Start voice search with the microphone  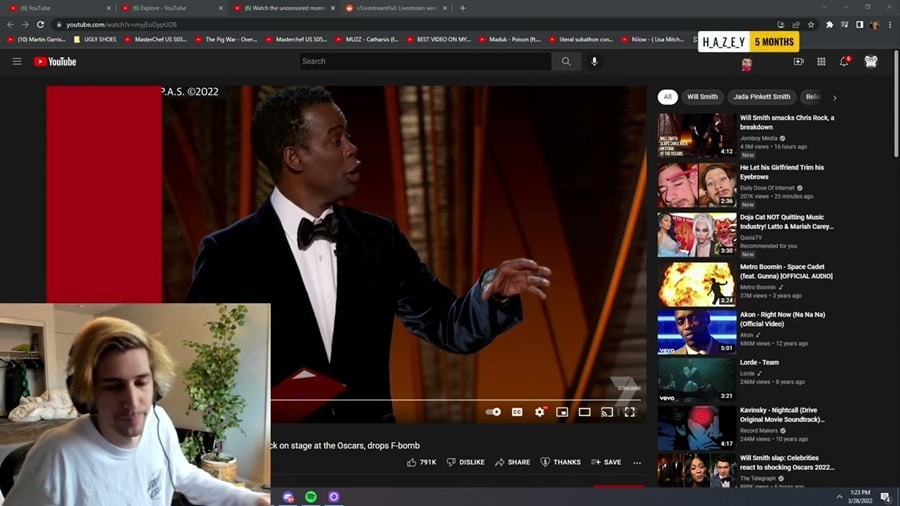tap(594, 61)
